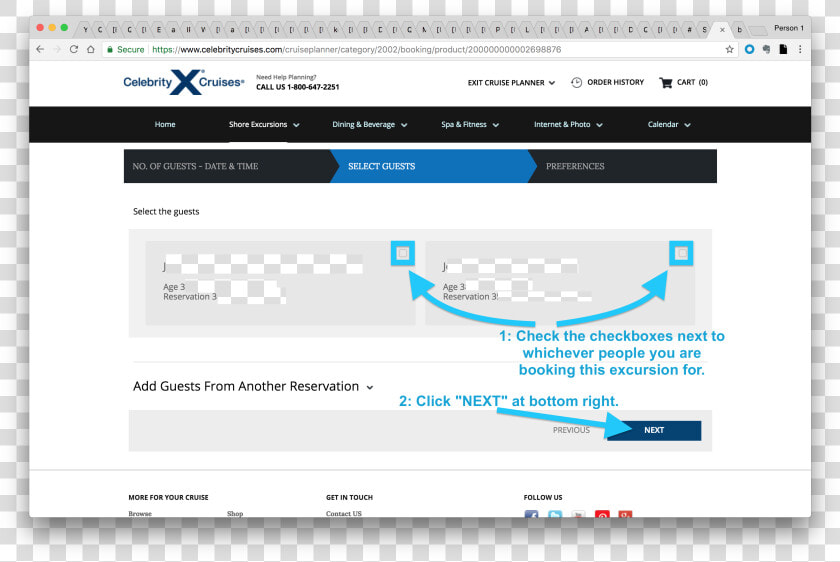Viewport: 840px width, 562px height.
Task: Click the Celebrity Cruises X logo
Action: pos(184,82)
